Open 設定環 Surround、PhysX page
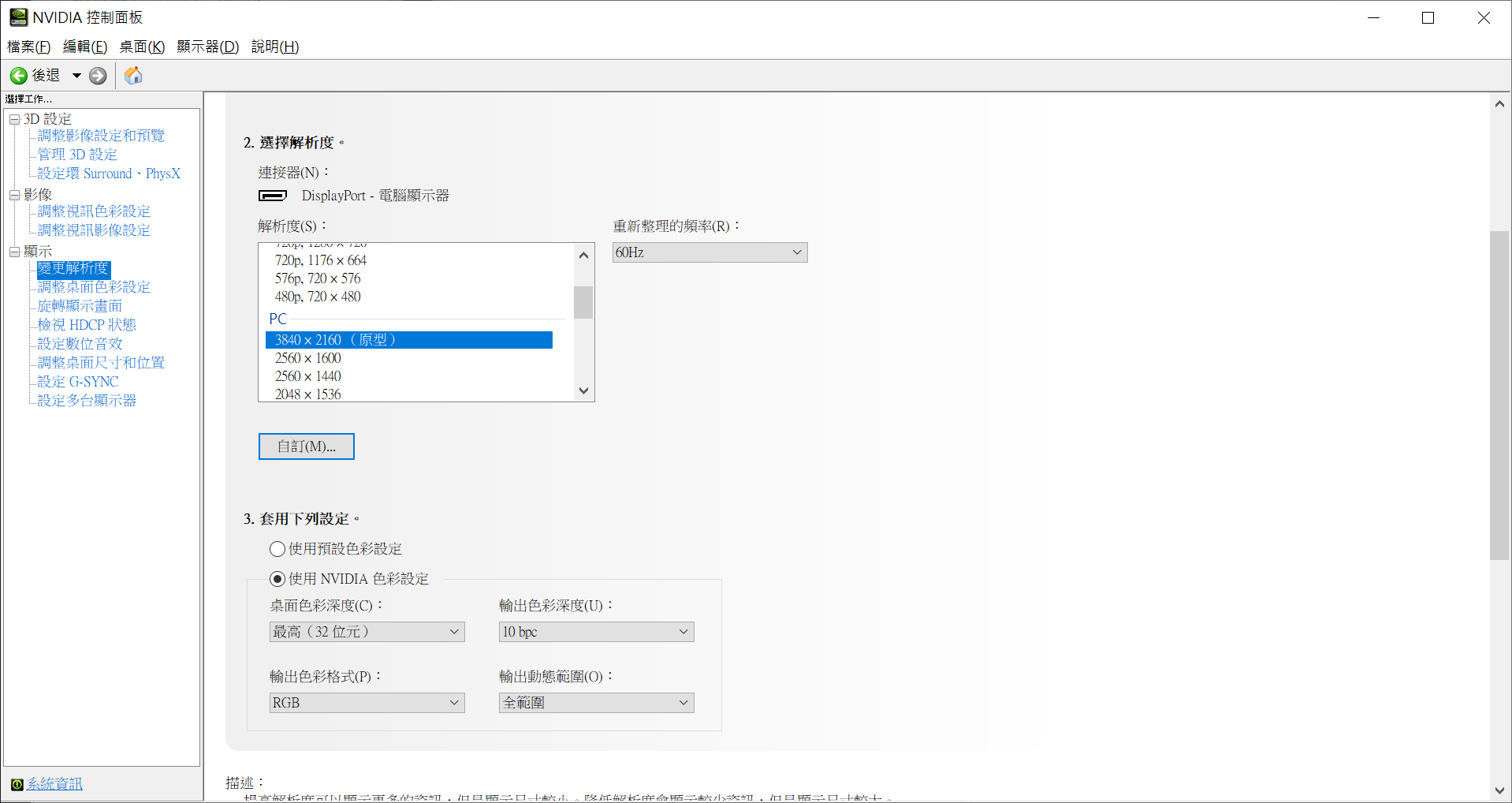The width and height of the screenshot is (1512, 803). pyautogui.click(x=109, y=174)
